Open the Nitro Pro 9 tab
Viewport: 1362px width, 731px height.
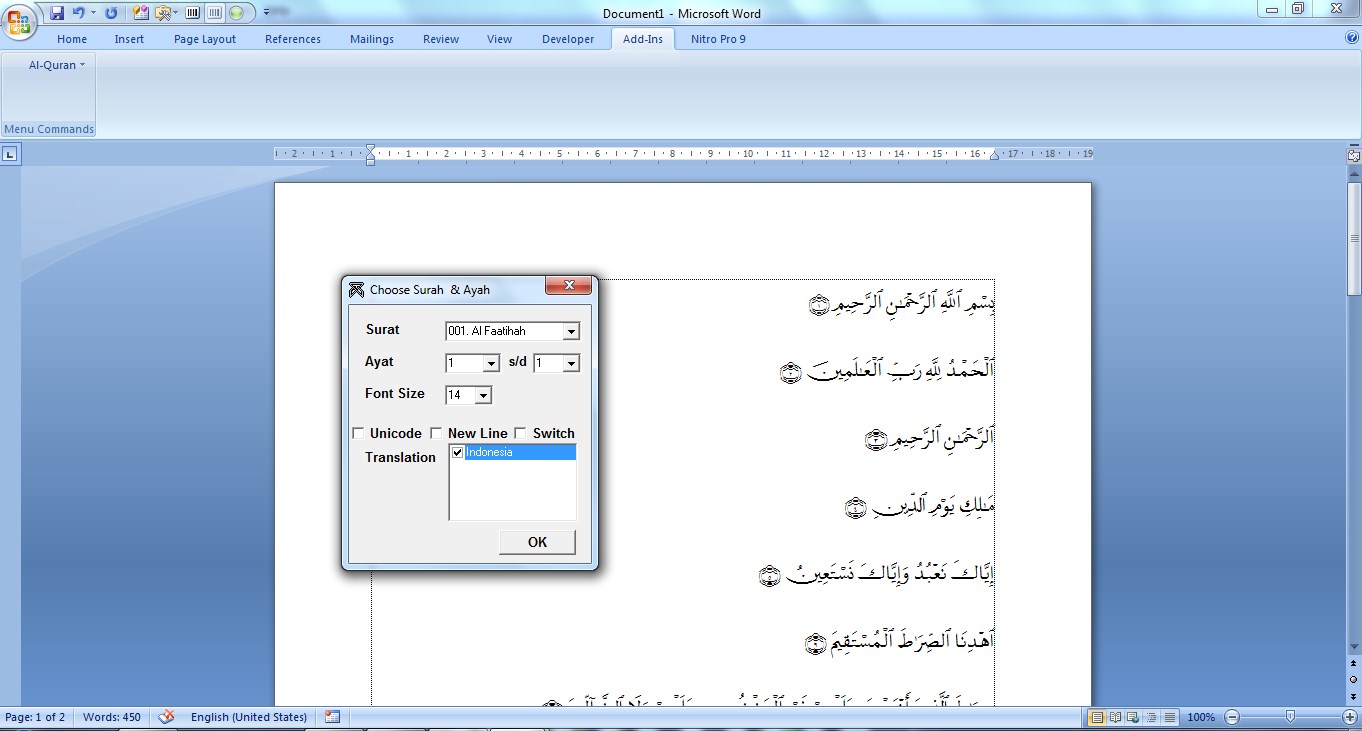click(x=718, y=39)
